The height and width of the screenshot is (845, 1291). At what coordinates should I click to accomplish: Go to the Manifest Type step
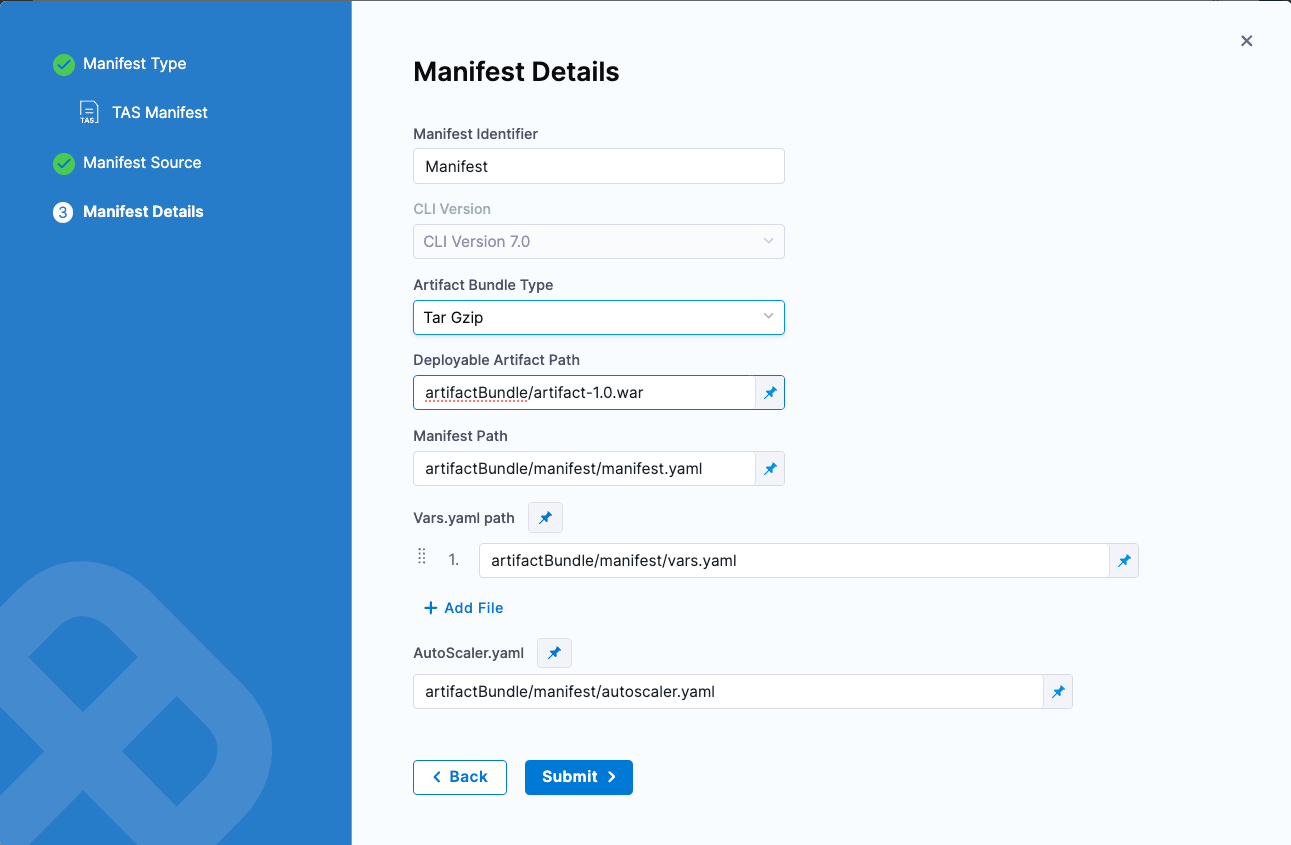(x=134, y=64)
